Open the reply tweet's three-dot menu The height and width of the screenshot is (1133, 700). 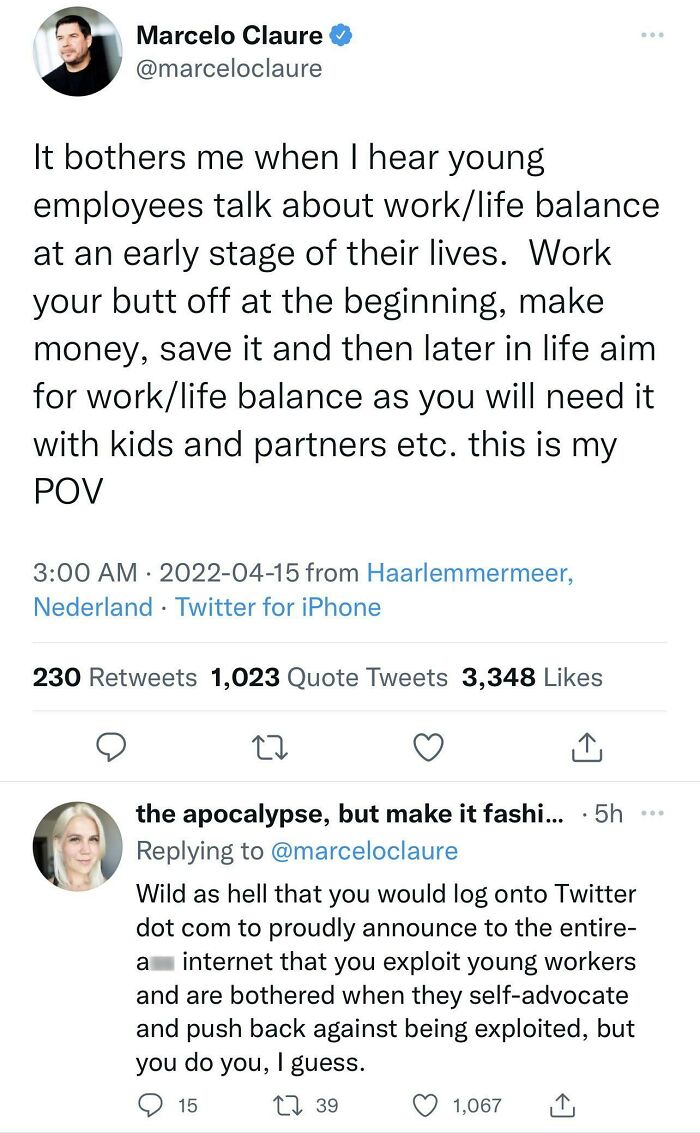[653, 814]
